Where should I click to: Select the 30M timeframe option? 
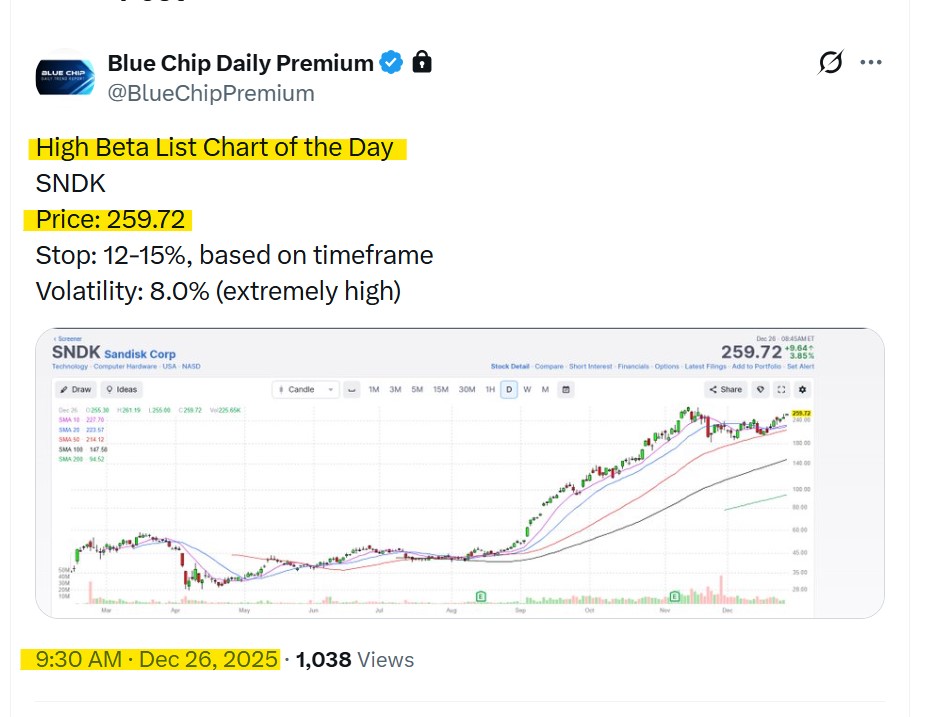point(467,389)
